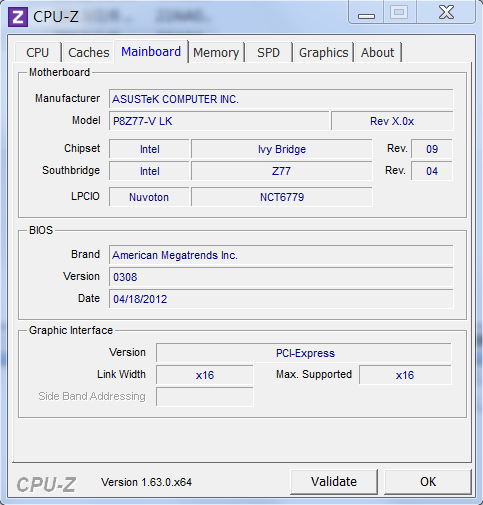Click the BIOS version 0308 field

point(281,277)
